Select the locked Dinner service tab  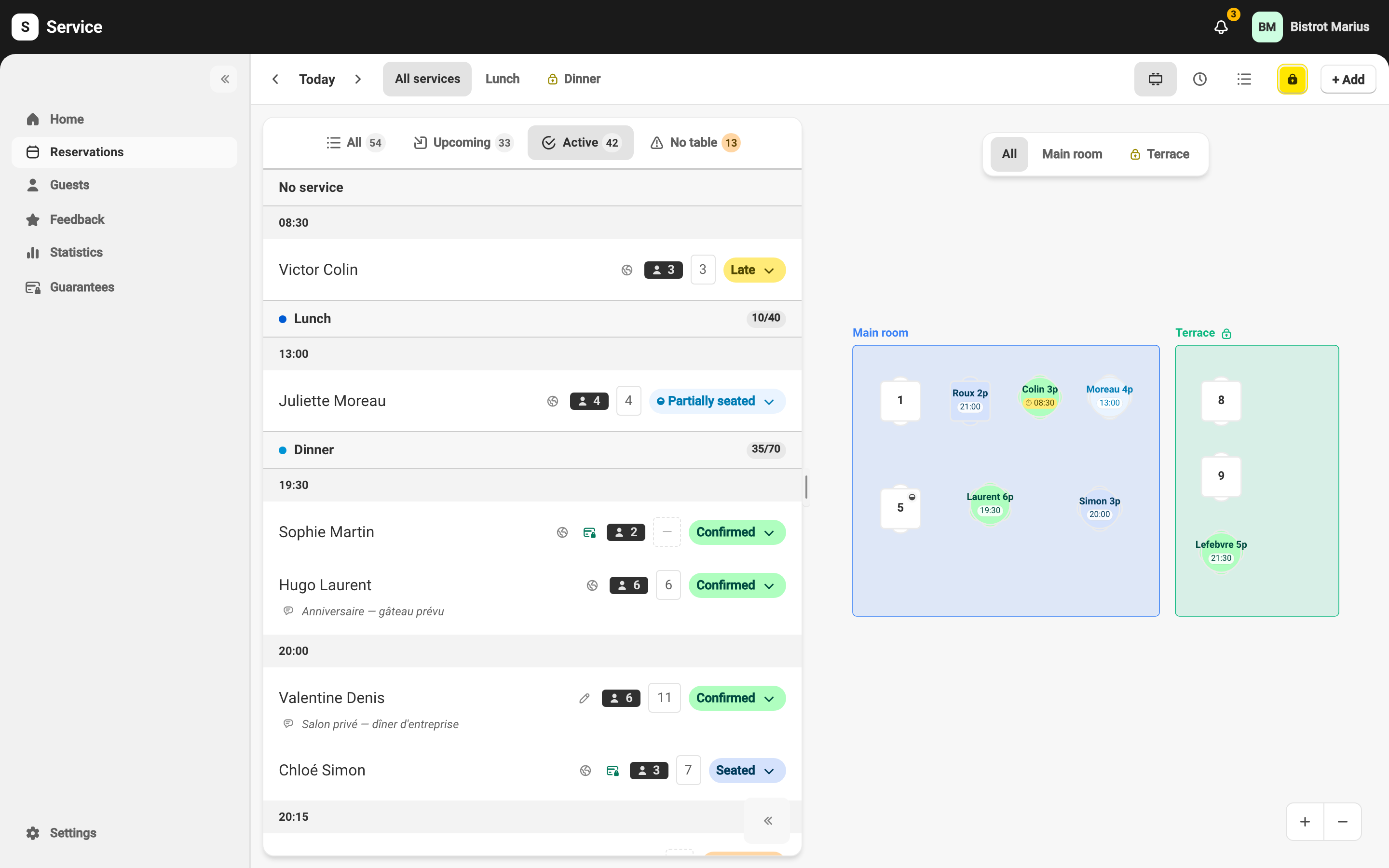pyautogui.click(x=574, y=79)
